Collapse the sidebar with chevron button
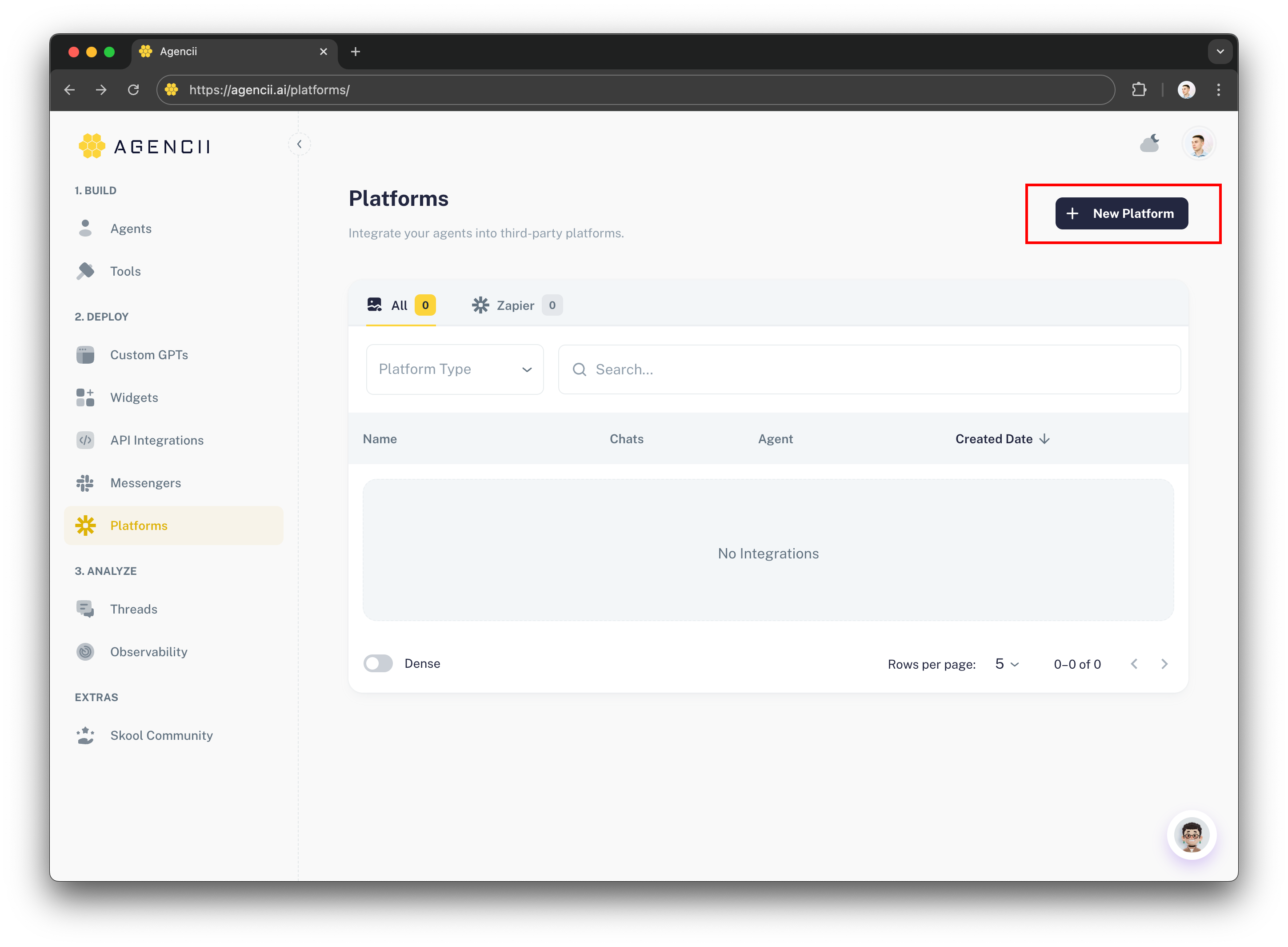Image resolution: width=1288 pixels, height=947 pixels. (299, 144)
